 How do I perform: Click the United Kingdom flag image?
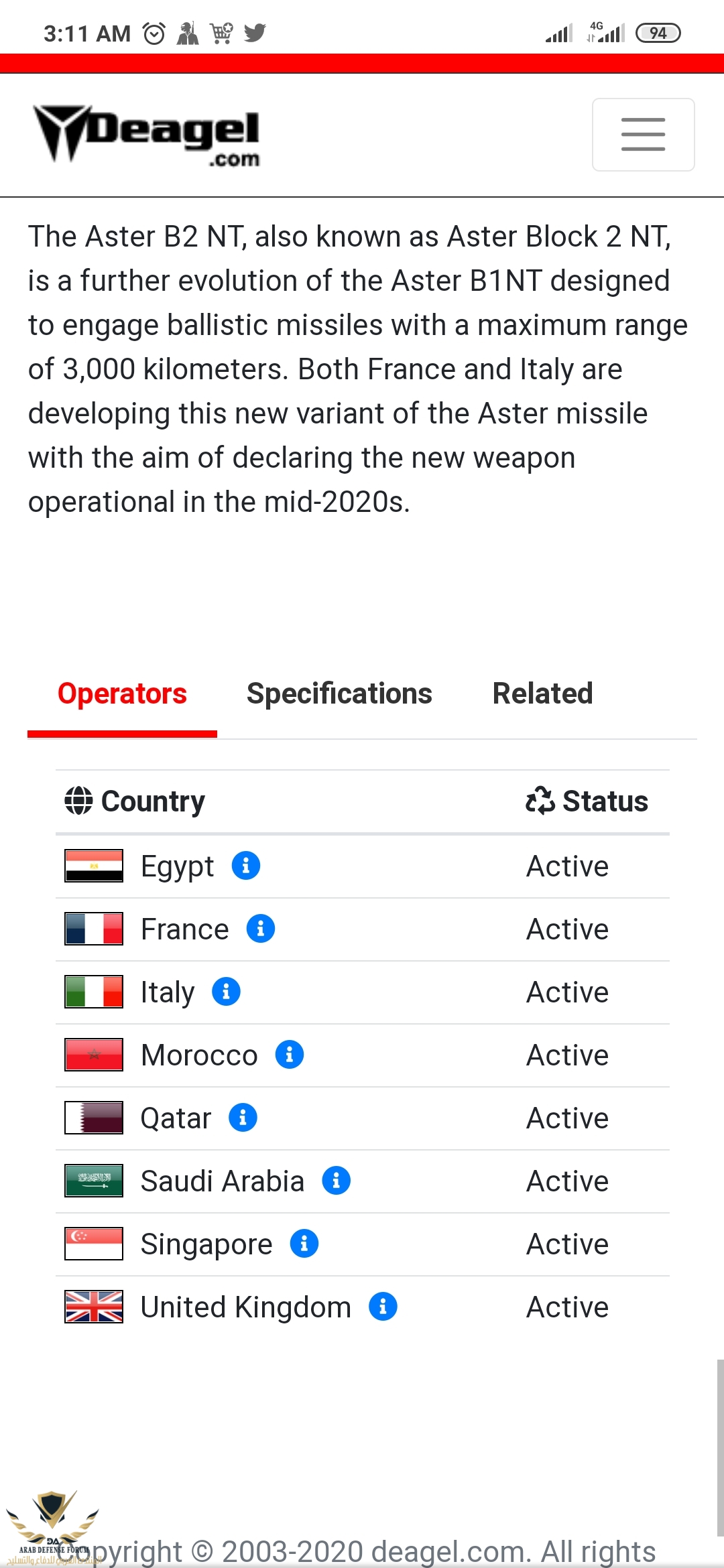tap(94, 1307)
